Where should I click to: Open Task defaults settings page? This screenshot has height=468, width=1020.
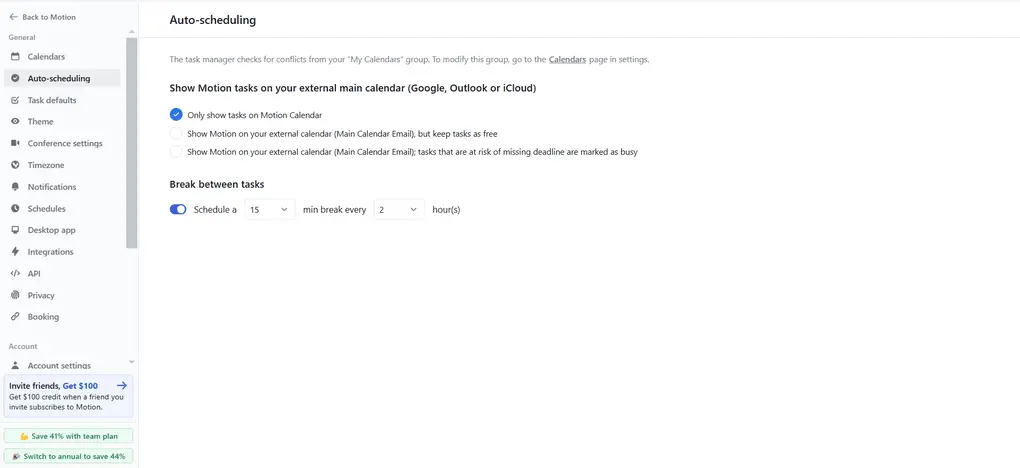pos(62,100)
